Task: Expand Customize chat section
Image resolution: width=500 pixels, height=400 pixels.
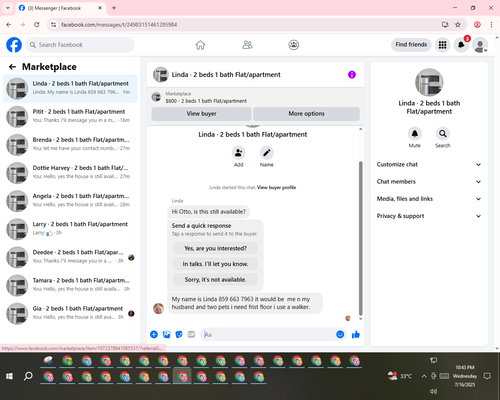Action: (429, 164)
